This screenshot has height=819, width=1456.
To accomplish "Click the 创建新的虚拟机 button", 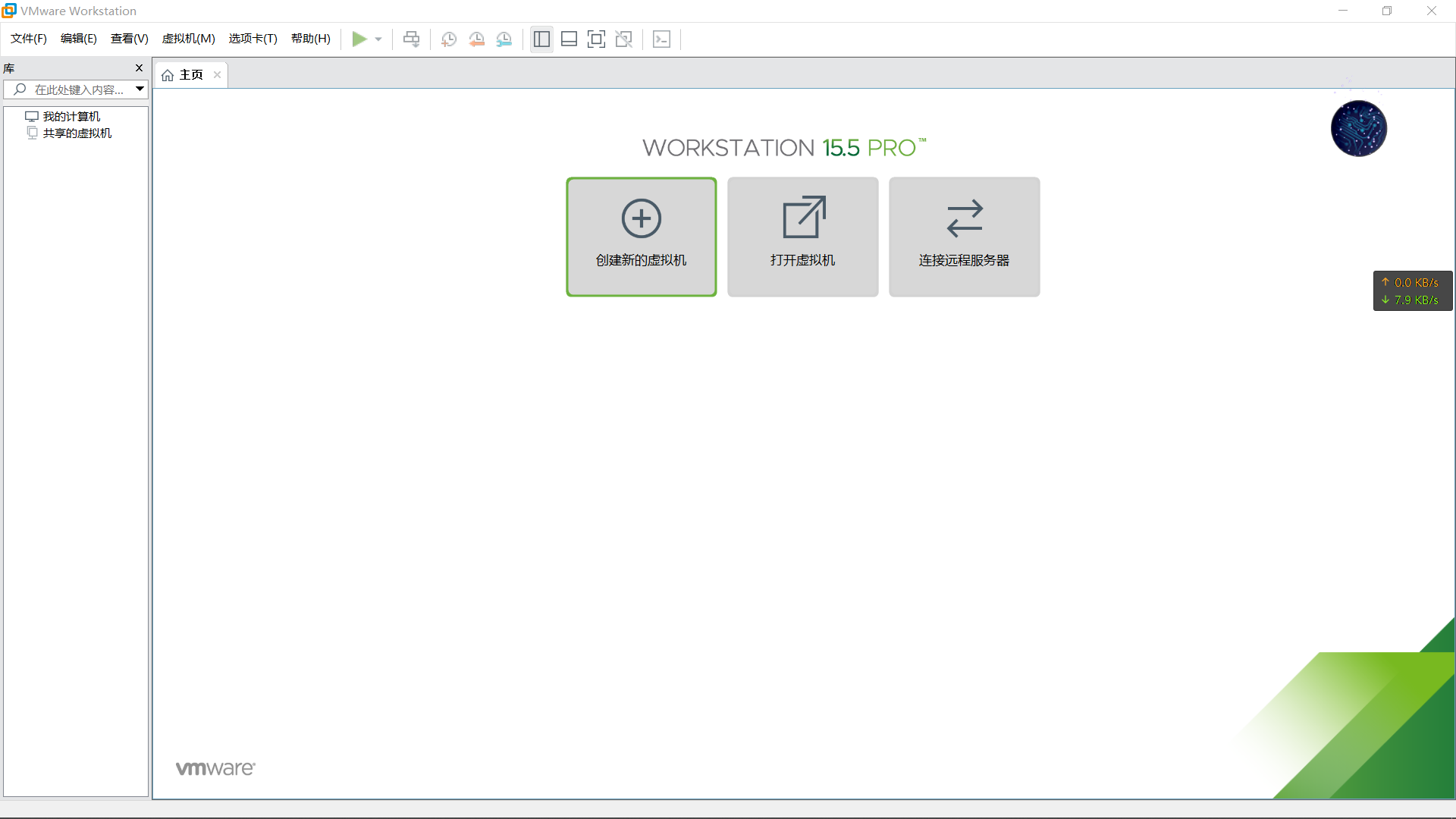I will click(642, 237).
